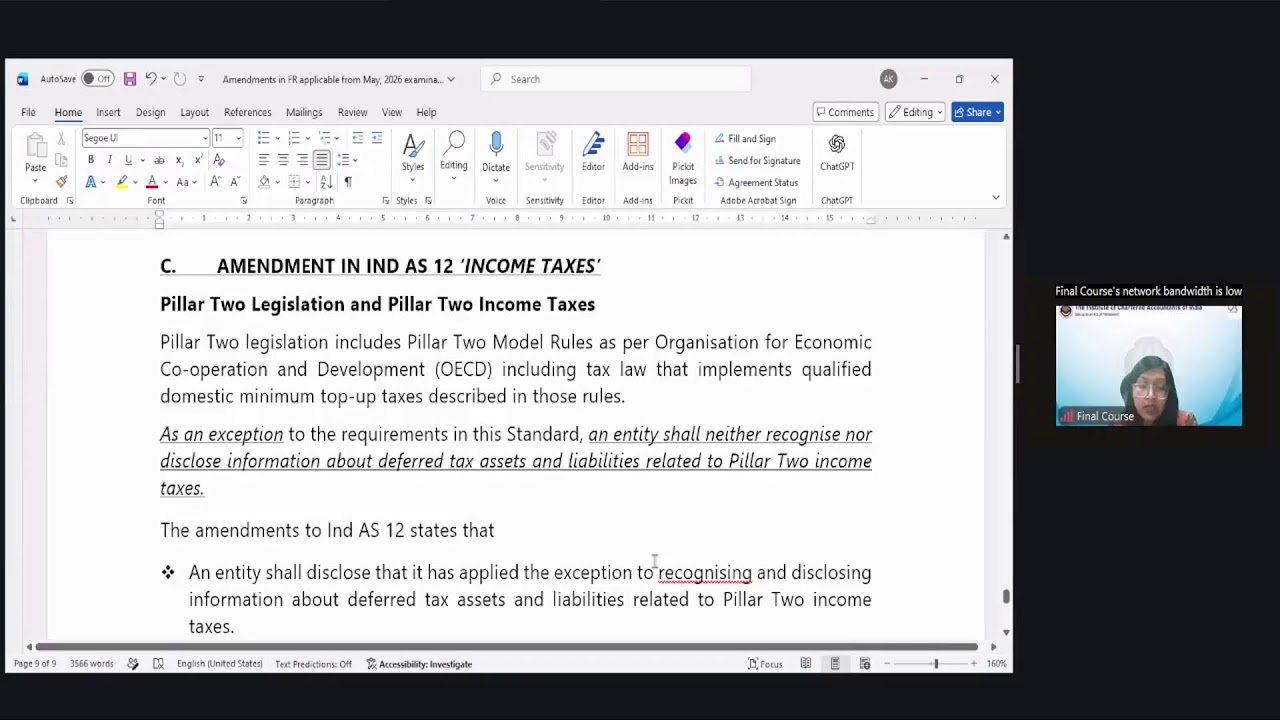The width and height of the screenshot is (1280, 720).
Task: Show paragraph marks pilcrow icon
Action: point(348,182)
